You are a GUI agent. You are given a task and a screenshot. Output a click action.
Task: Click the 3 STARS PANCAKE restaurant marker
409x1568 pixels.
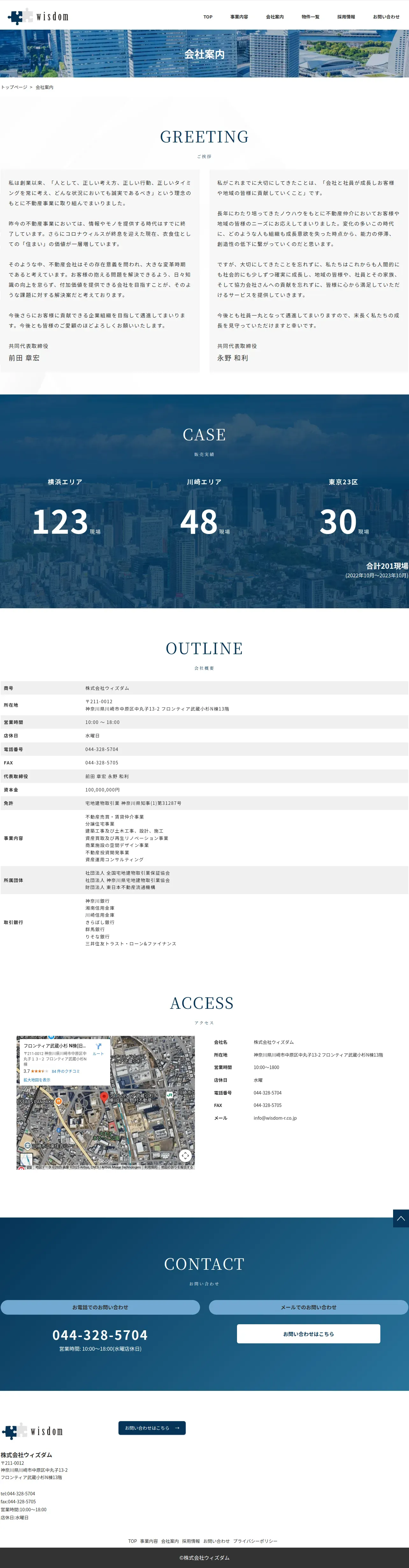[58, 1101]
